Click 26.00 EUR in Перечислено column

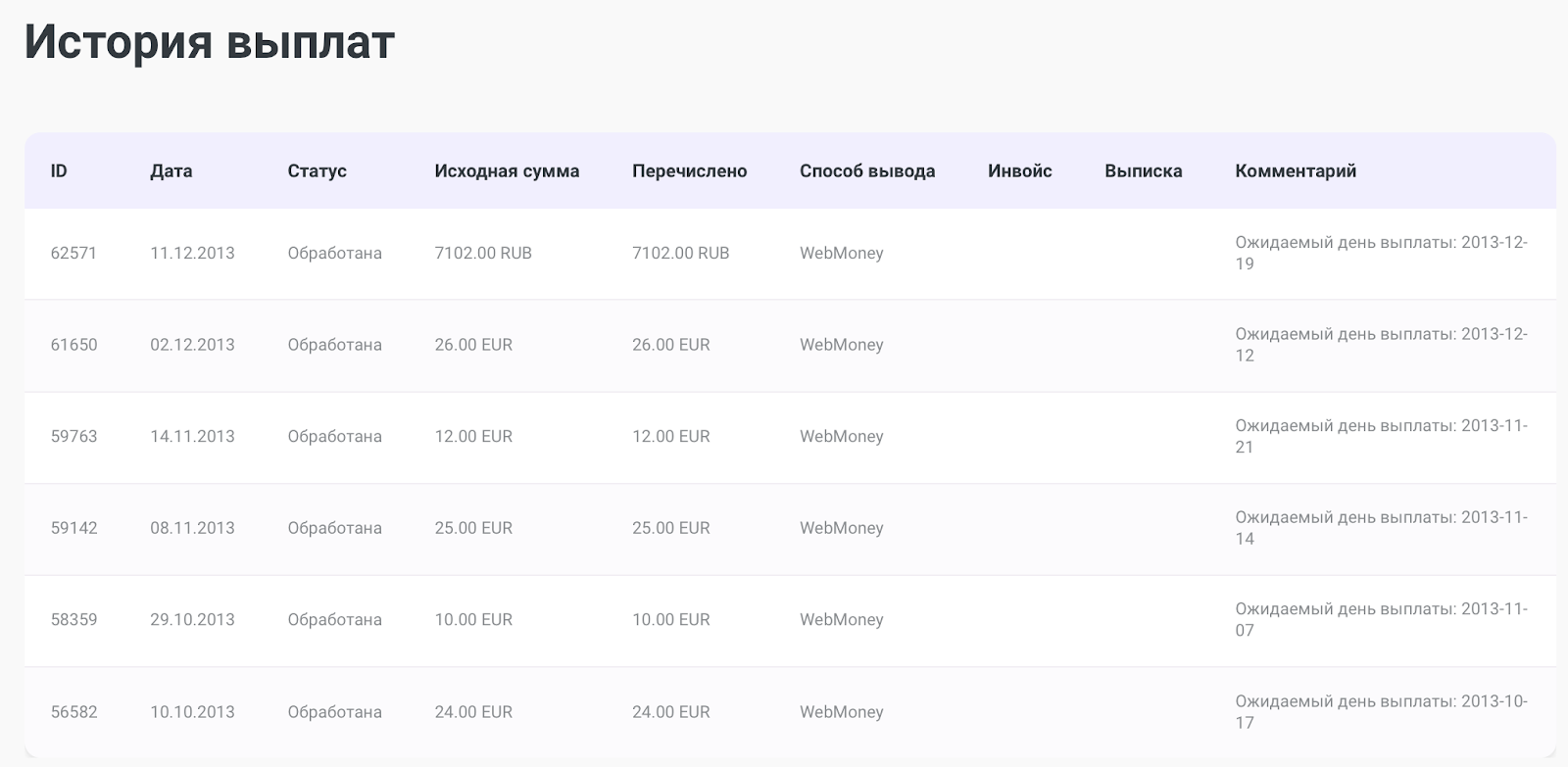(671, 345)
